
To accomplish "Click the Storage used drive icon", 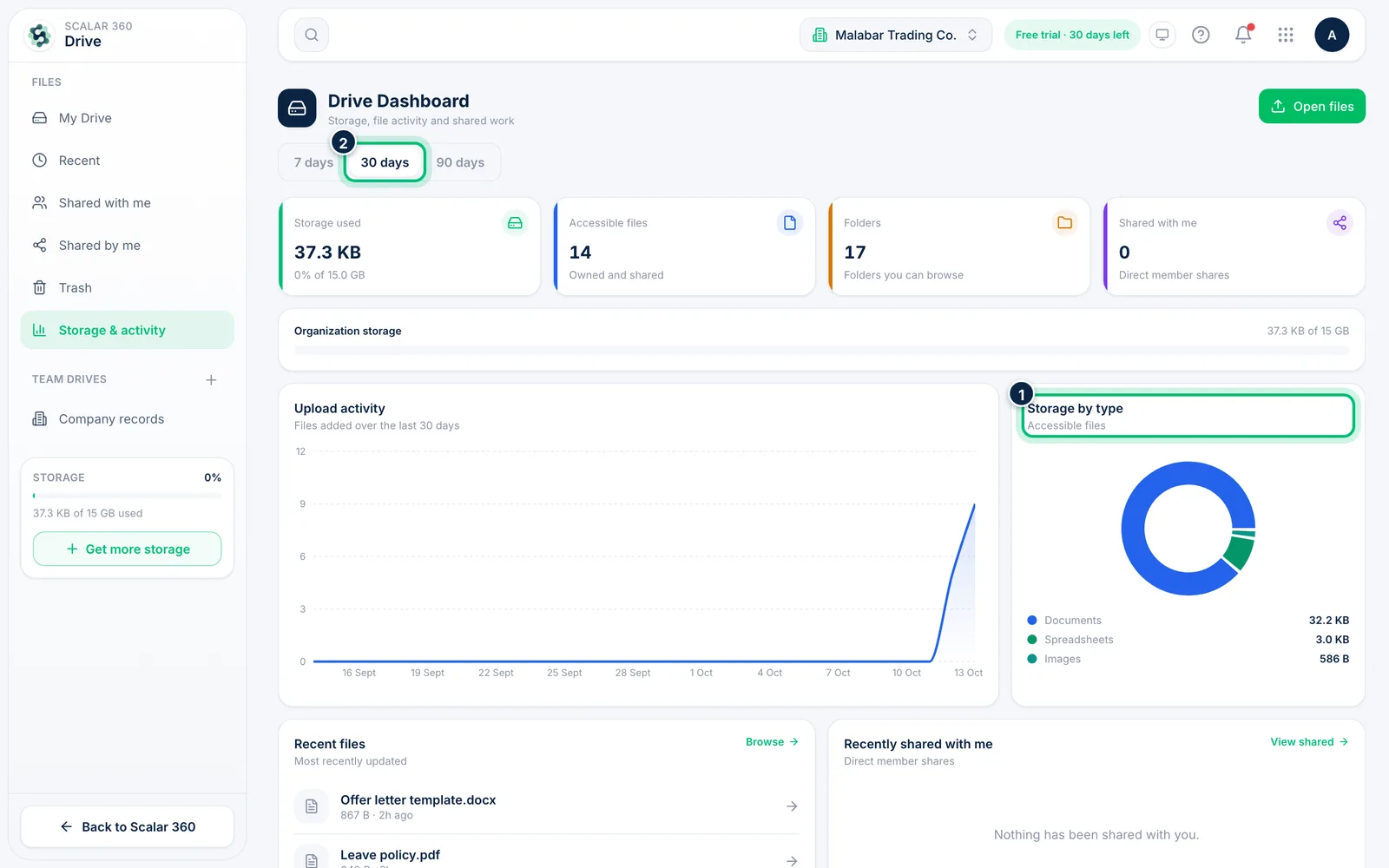I will point(515,223).
